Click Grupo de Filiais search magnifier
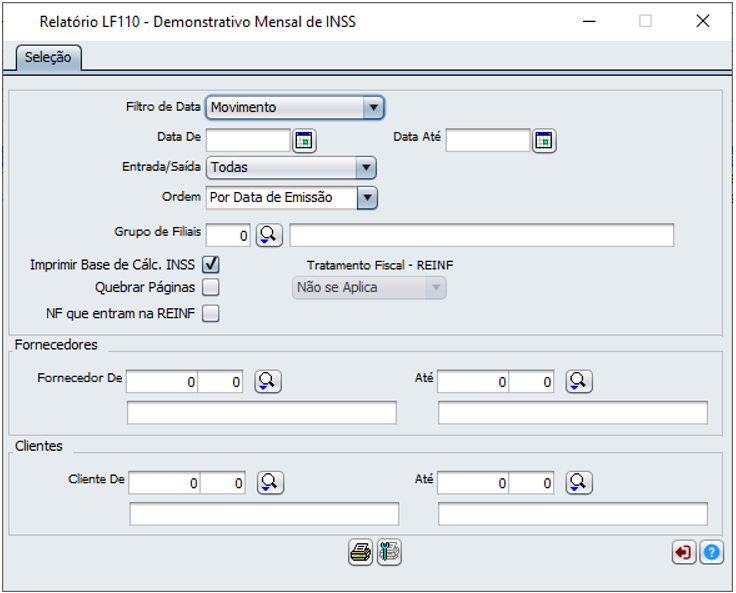 pyautogui.click(x=269, y=234)
